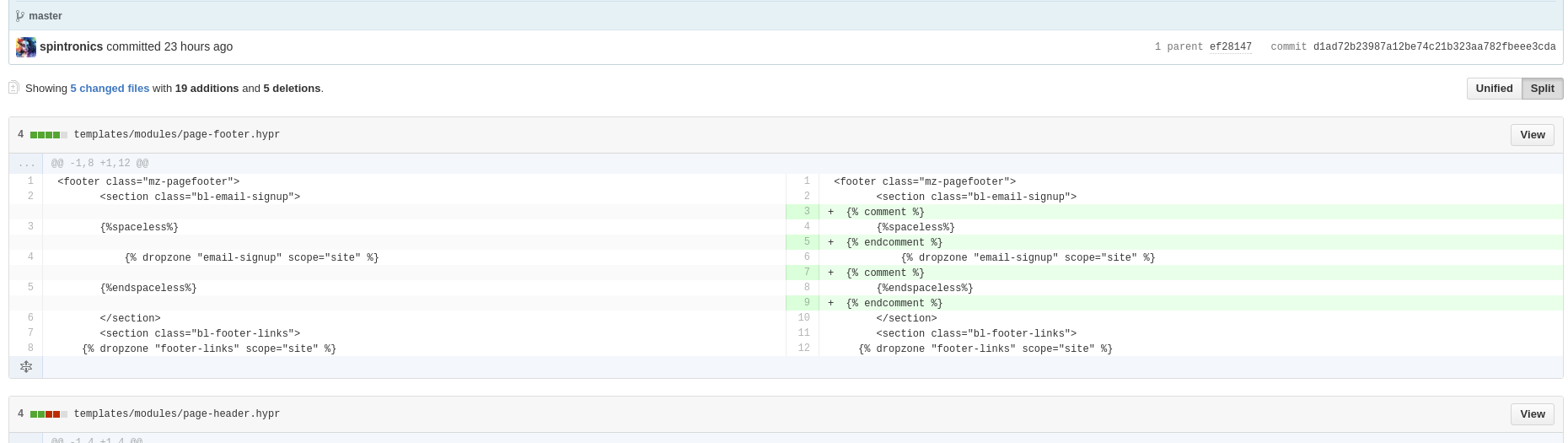Image resolution: width=1568 pixels, height=443 pixels.
Task: Click page-footer.hypr diffstat blocks
Action: [x=49, y=135]
